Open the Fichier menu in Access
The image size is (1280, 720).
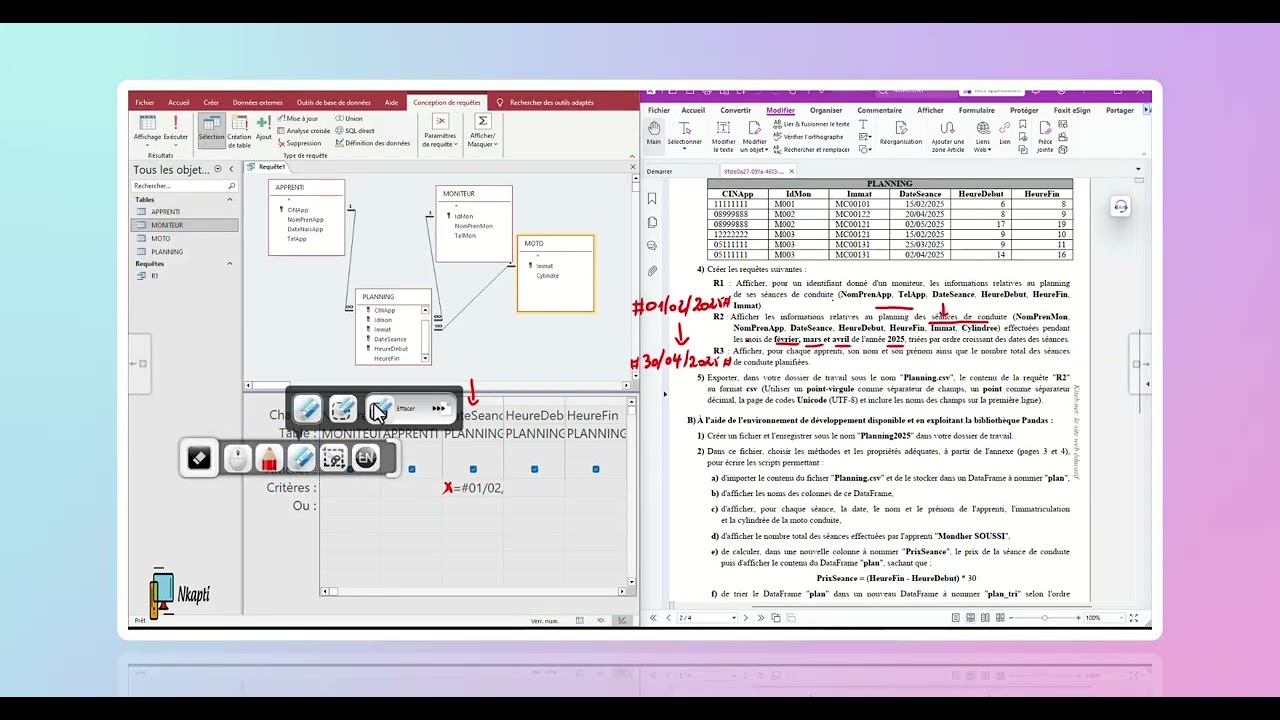coord(145,102)
